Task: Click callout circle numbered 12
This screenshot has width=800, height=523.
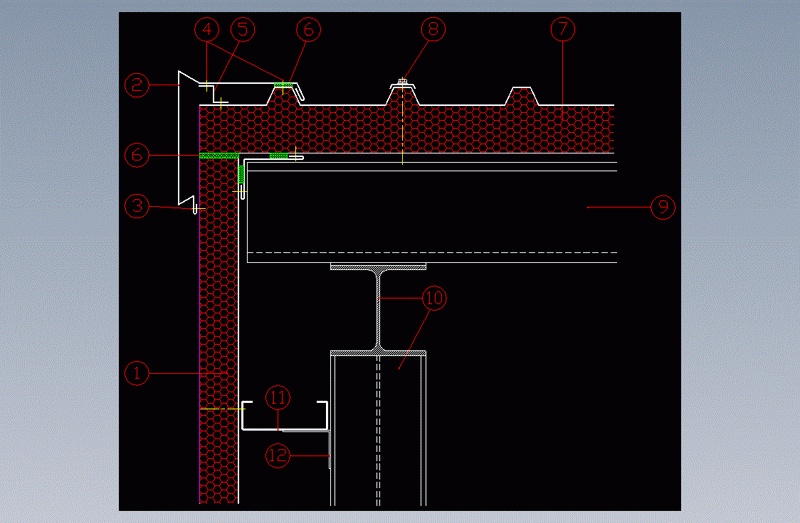Action: pyautogui.click(x=277, y=456)
